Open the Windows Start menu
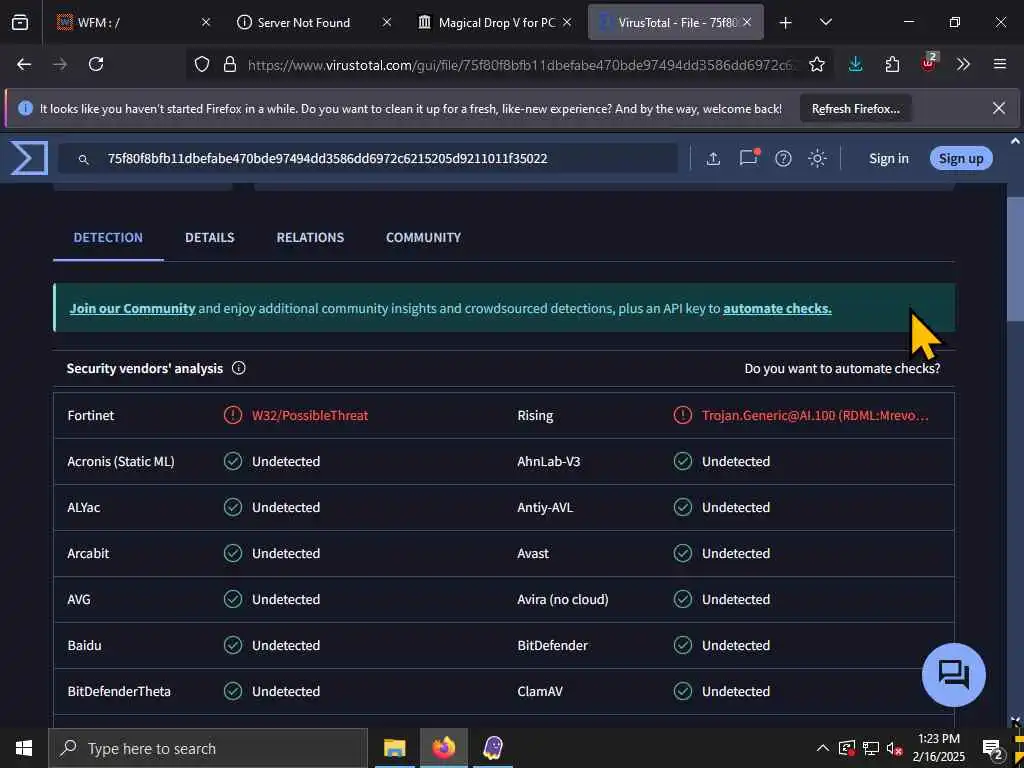 click(24, 748)
